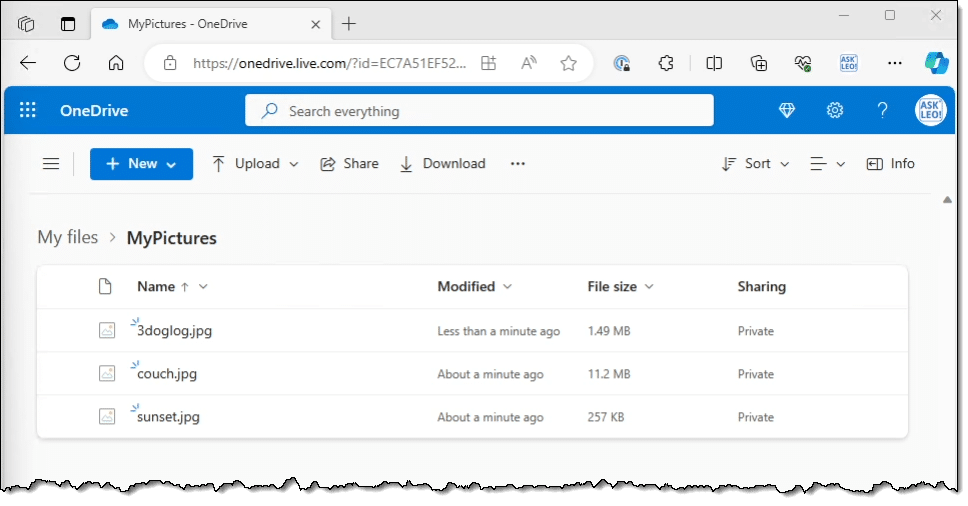Open the Help question mark
Screen dimensions: 968x506
pos(882,111)
